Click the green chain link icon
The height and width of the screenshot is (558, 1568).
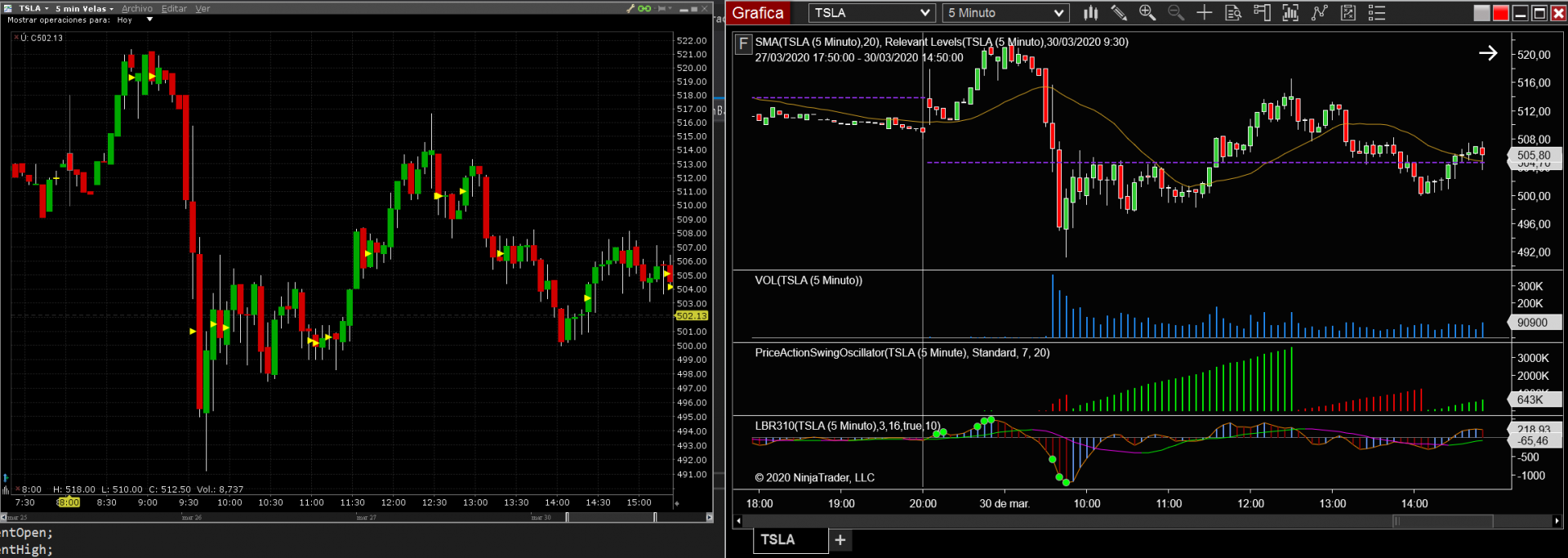(644, 9)
